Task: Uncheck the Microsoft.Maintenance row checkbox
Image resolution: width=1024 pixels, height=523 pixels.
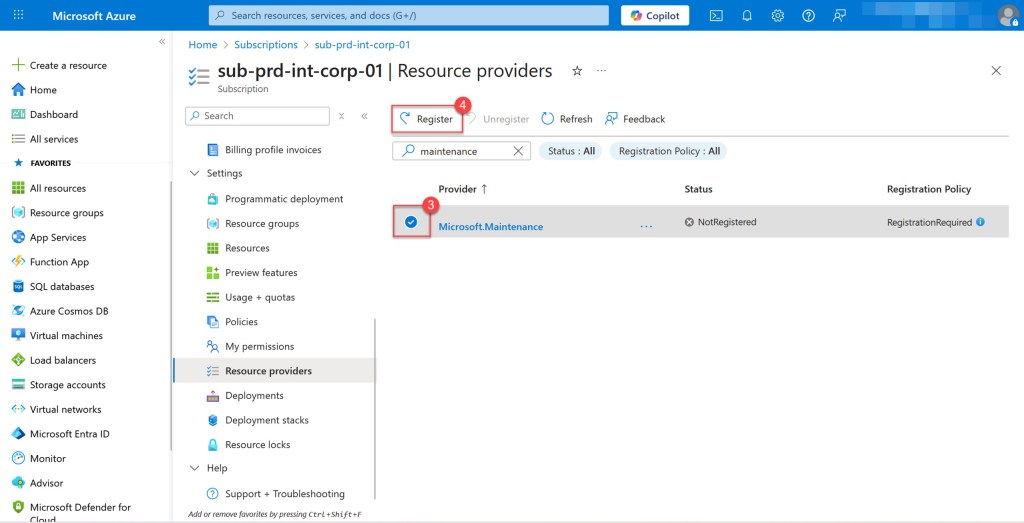Action: click(x=410, y=222)
